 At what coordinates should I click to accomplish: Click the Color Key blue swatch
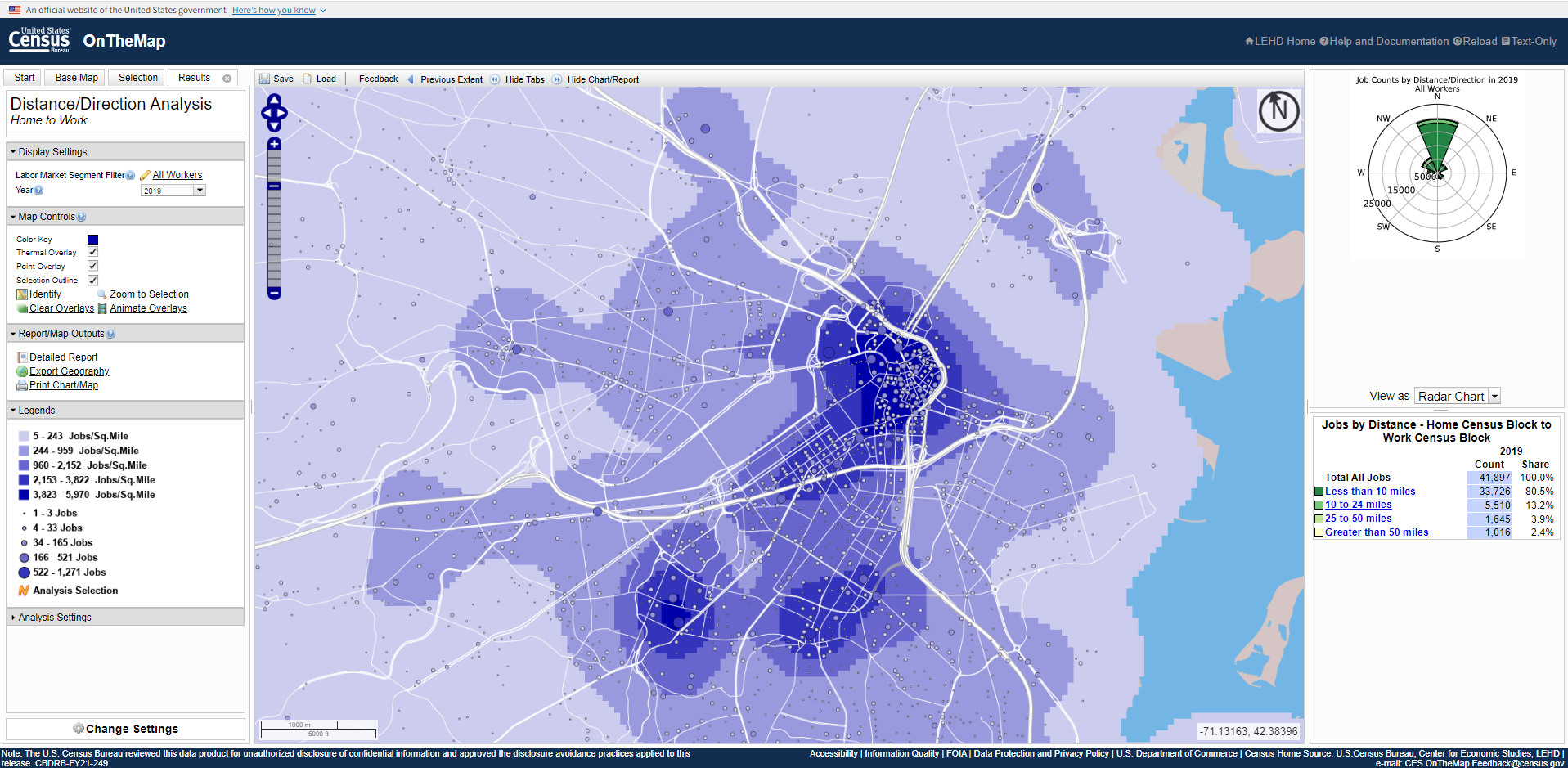click(x=92, y=240)
